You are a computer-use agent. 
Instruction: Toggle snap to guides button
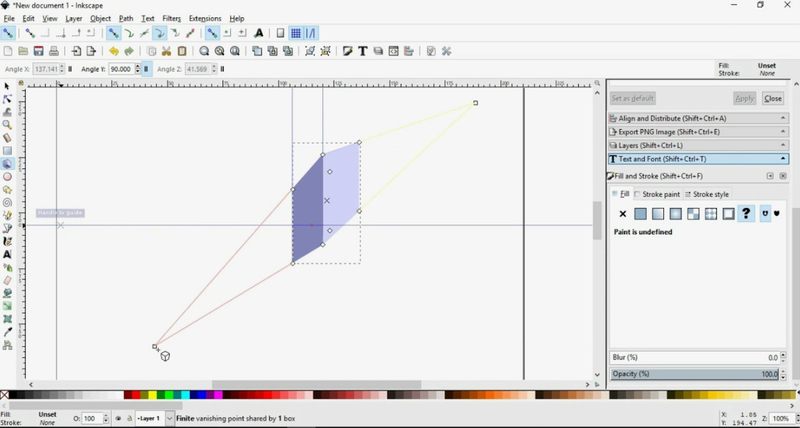[x=311, y=33]
